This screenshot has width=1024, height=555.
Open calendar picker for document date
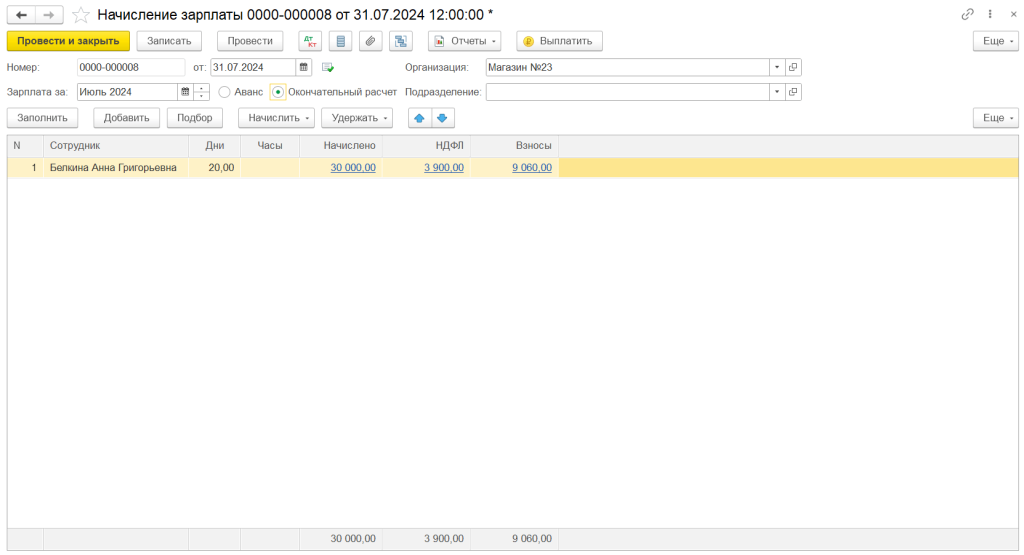304,67
